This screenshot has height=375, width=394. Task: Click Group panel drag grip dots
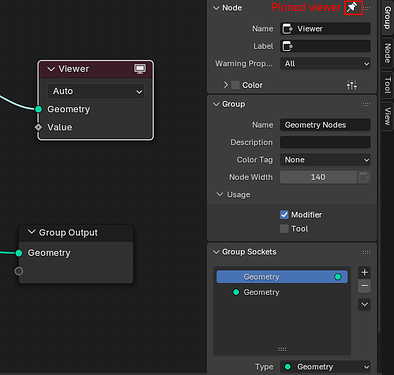coord(366,105)
